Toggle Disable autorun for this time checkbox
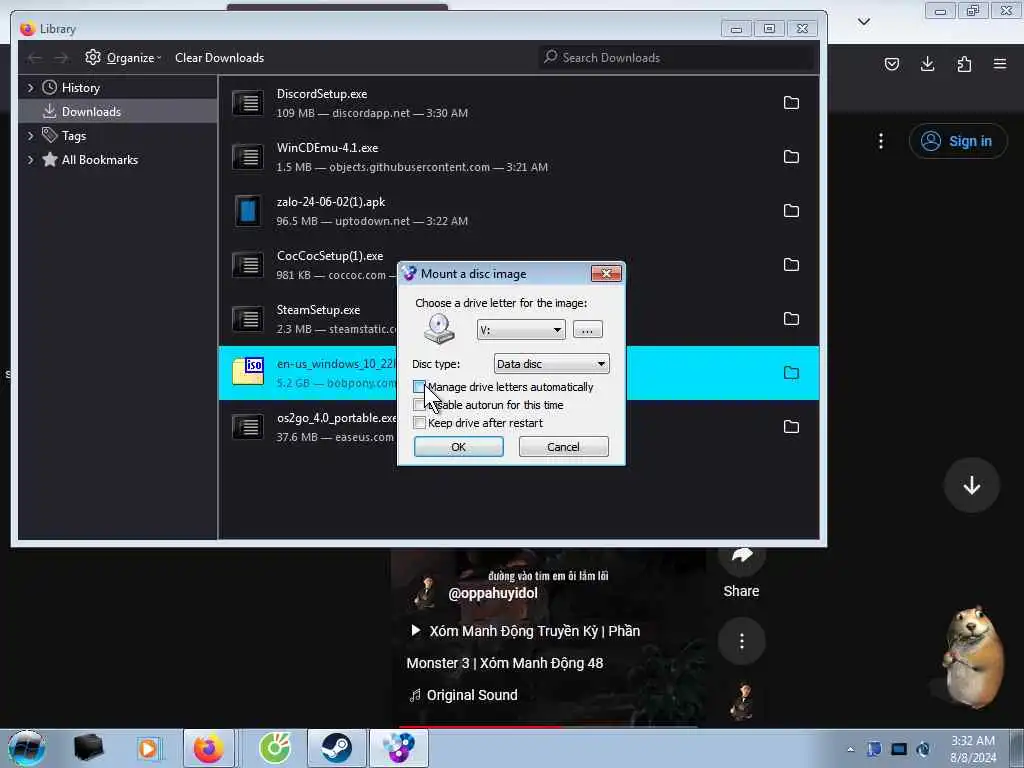This screenshot has width=1024, height=768. (419, 405)
